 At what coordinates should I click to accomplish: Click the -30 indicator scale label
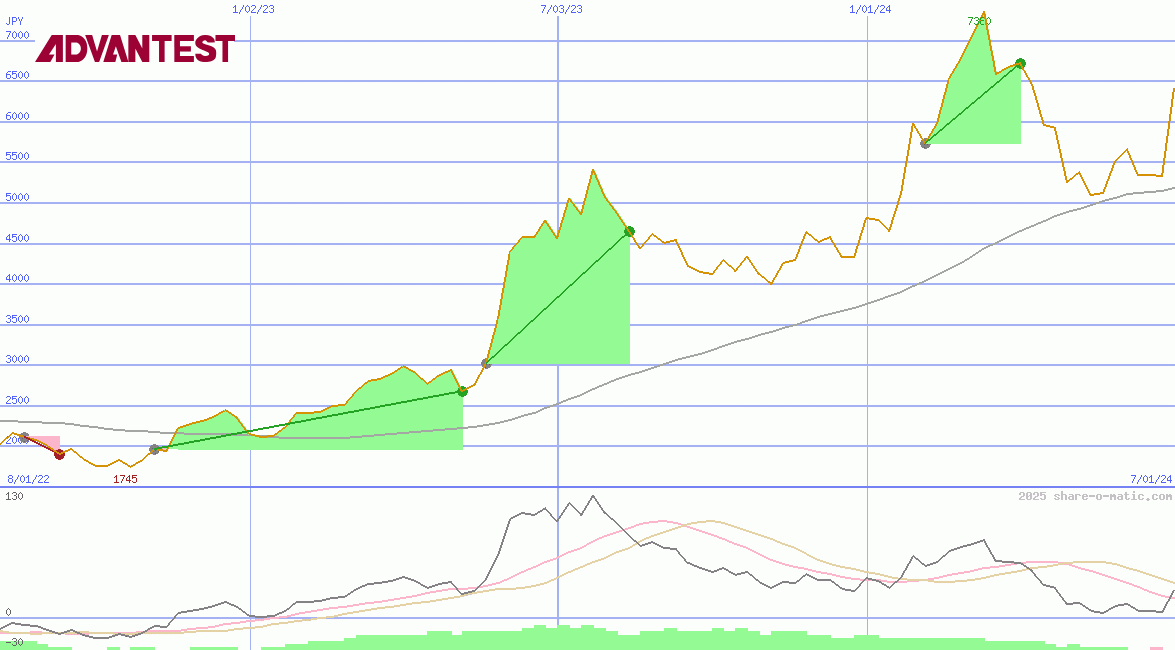click(14, 643)
